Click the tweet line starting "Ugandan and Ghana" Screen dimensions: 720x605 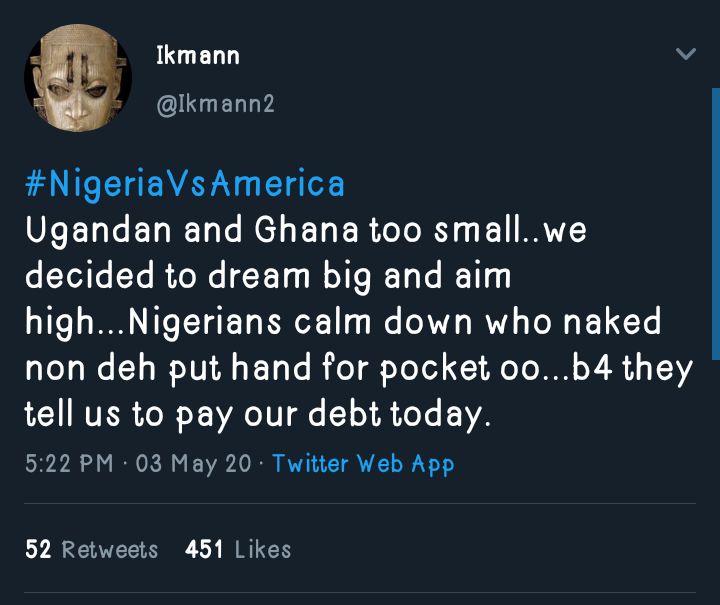(x=306, y=231)
